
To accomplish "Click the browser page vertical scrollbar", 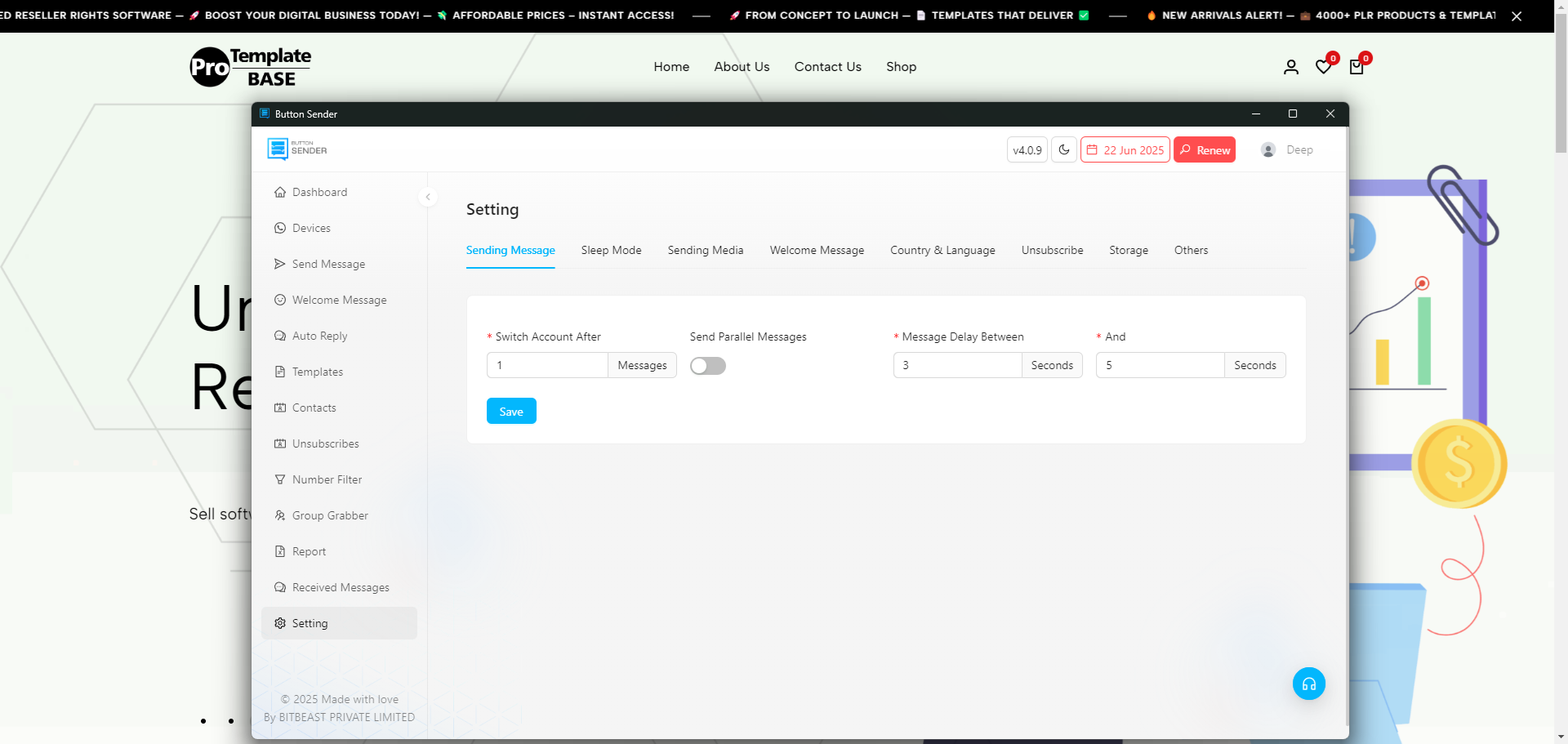I will [x=1561, y=82].
